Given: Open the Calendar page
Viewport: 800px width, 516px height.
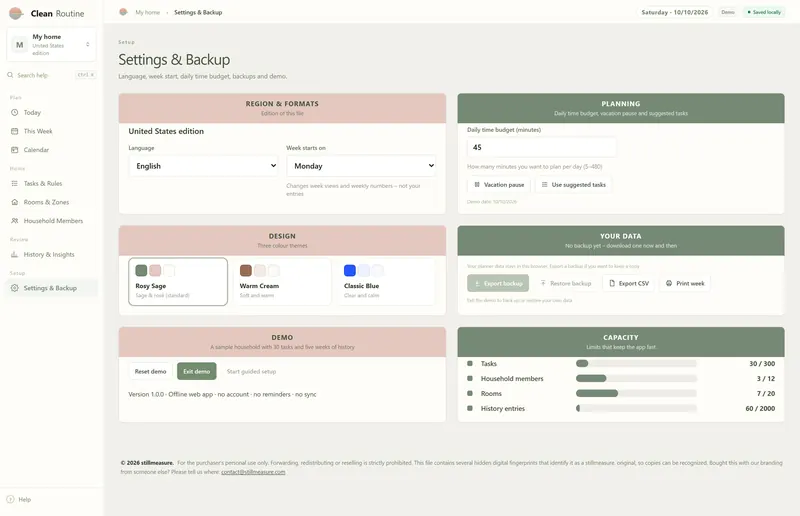Looking at the screenshot, I should click(x=51, y=150).
